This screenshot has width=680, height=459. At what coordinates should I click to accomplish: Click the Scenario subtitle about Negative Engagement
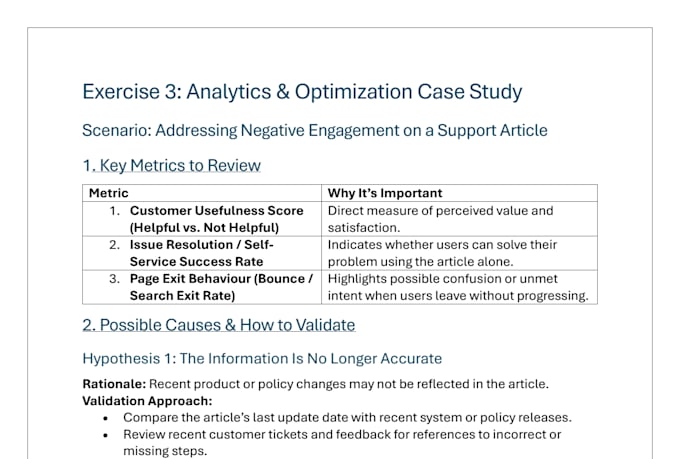pyautogui.click(x=315, y=130)
